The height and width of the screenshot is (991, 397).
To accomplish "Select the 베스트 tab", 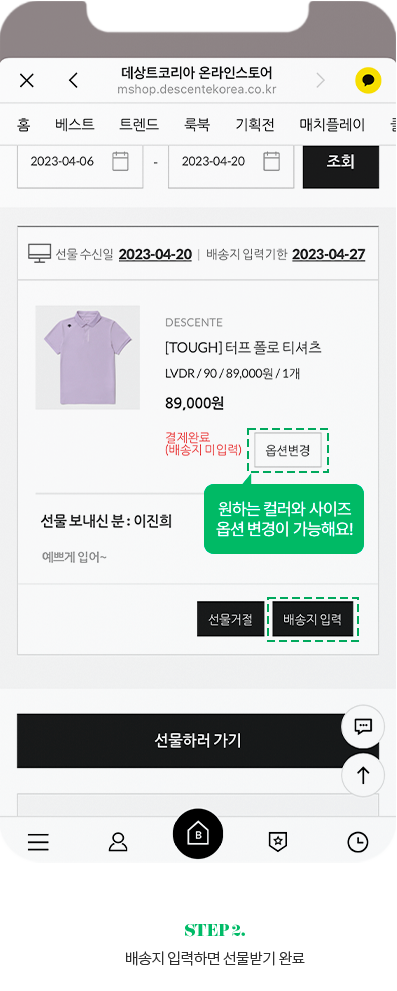I will [x=75, y=125].
